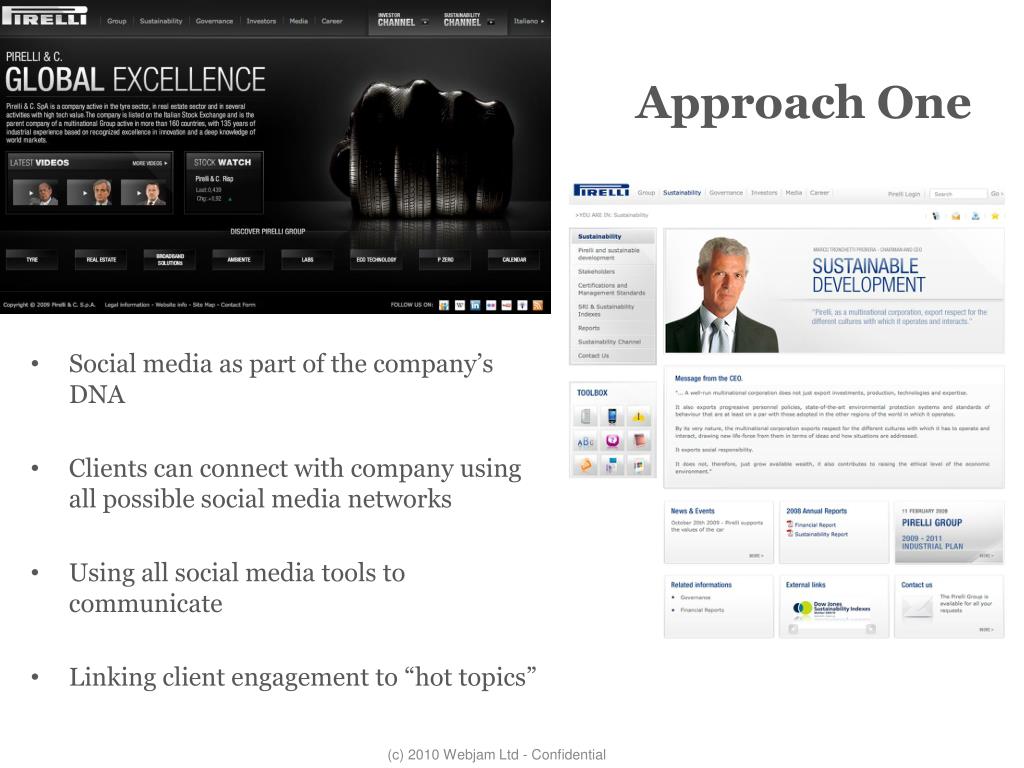This screenshot has height=768, width=1024.
Task: Open the blue chart toolbox icon
Action: click(612, 466)
